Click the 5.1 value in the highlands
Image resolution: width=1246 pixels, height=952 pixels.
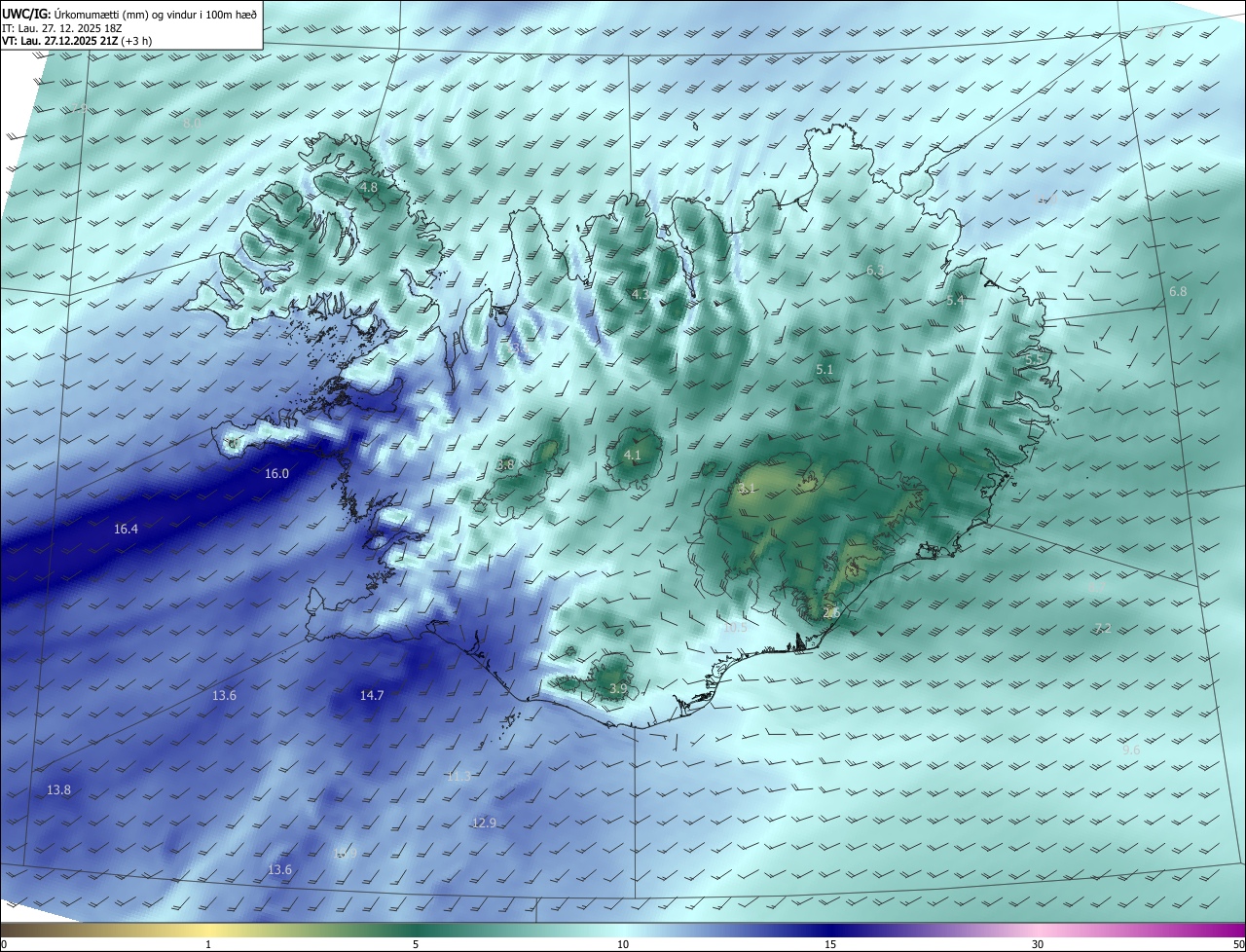[x=825, y=370]
